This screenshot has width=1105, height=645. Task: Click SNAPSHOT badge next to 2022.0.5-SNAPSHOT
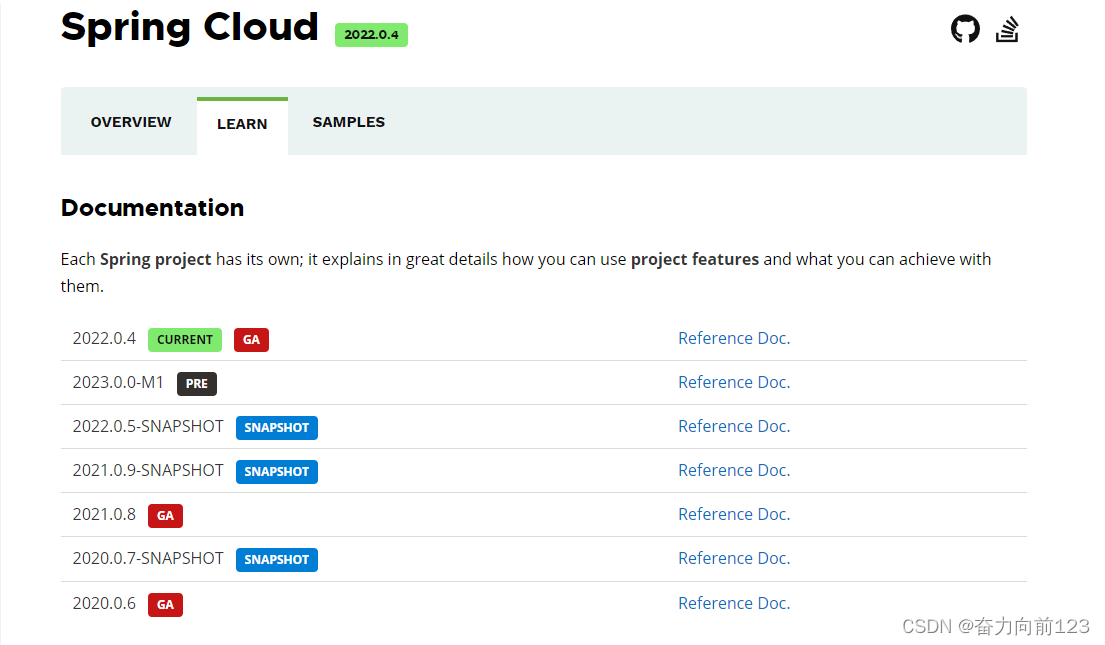click(x=276, y=428)
